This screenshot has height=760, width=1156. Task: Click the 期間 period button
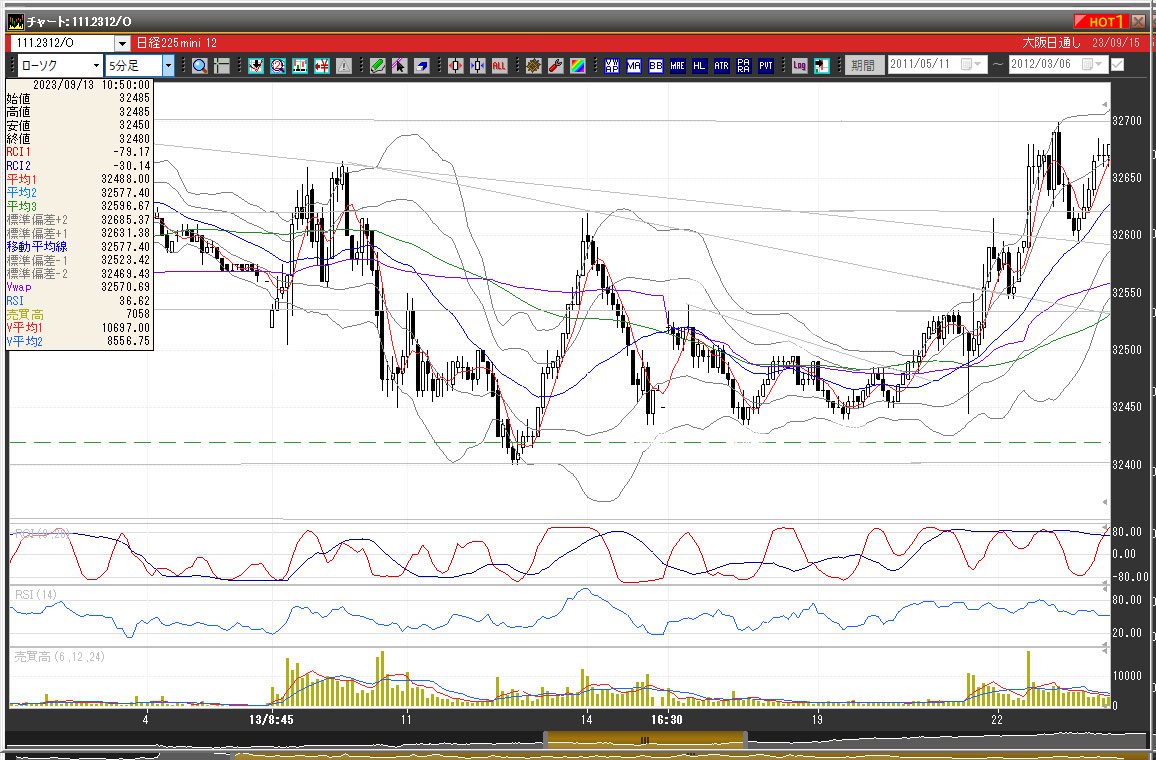click(x=863, y=65)
